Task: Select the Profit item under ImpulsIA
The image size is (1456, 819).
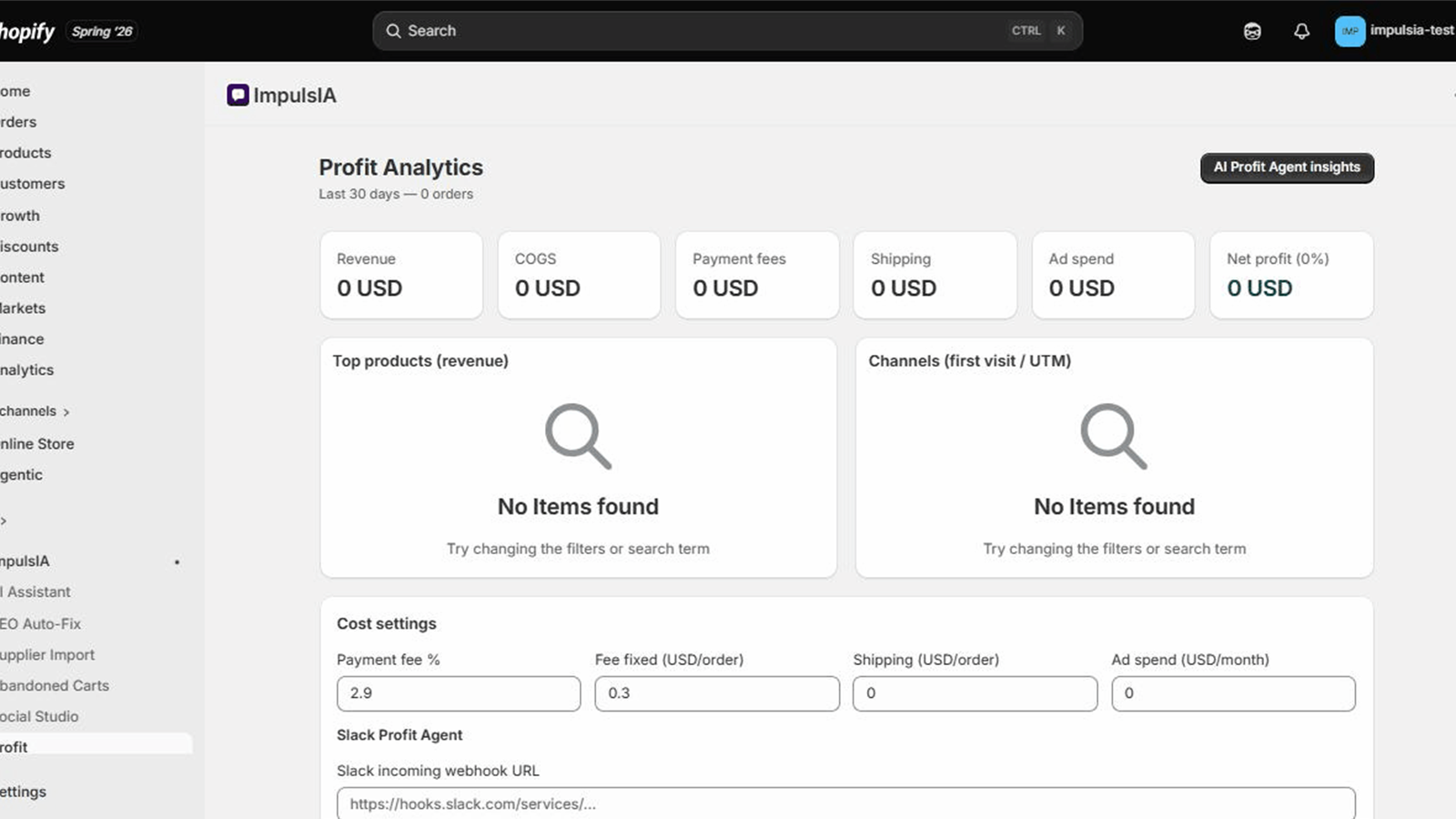Action: [x=96, y=744]
